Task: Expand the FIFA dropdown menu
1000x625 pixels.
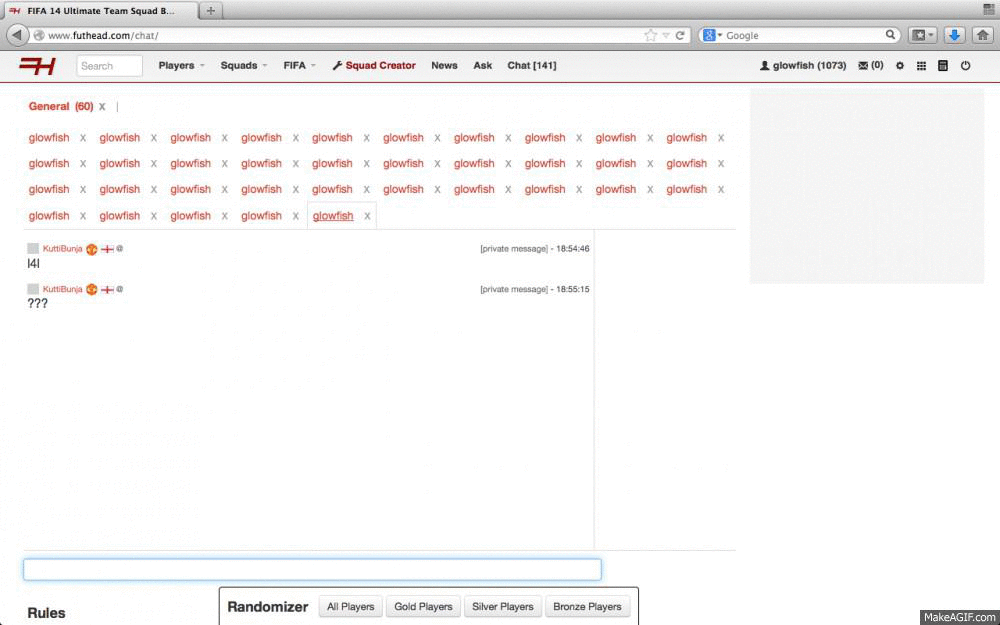Action: click(x=299, y=66)
